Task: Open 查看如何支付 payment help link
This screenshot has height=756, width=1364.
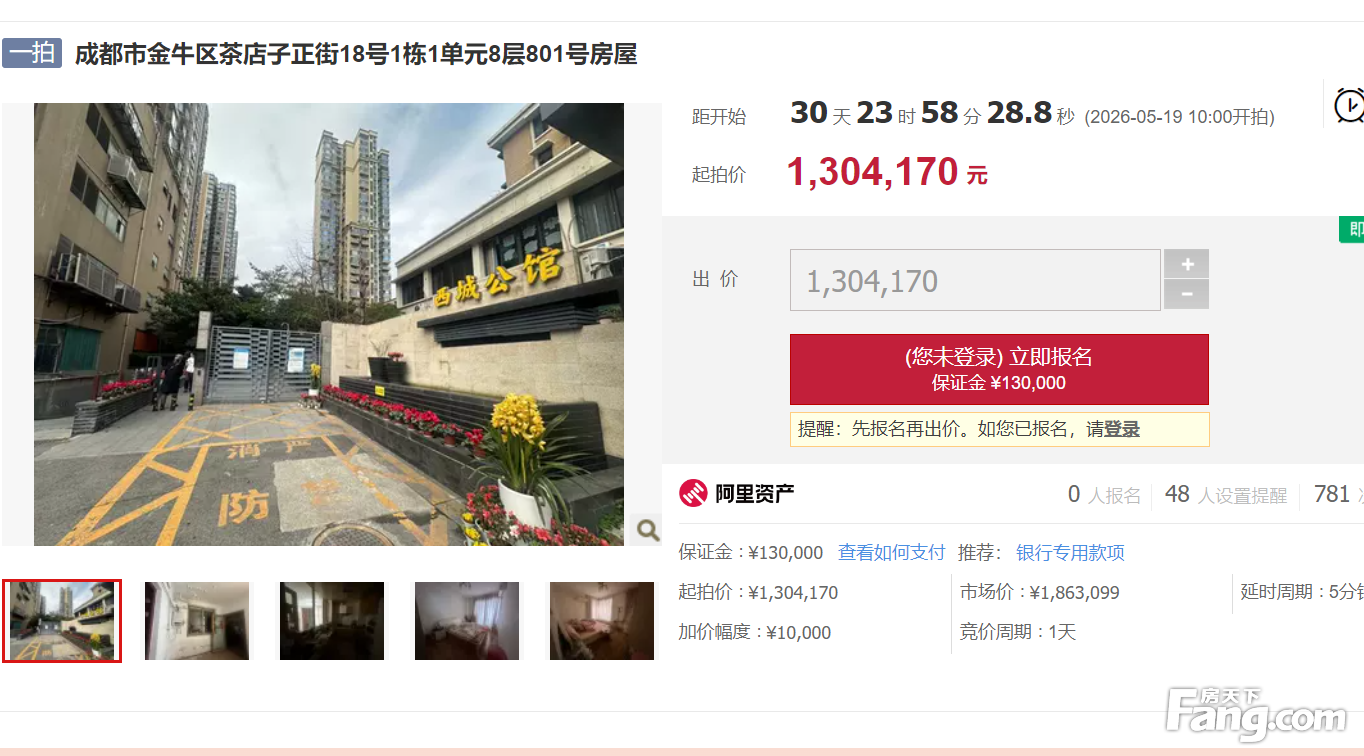Action: (x=891, y=552)
